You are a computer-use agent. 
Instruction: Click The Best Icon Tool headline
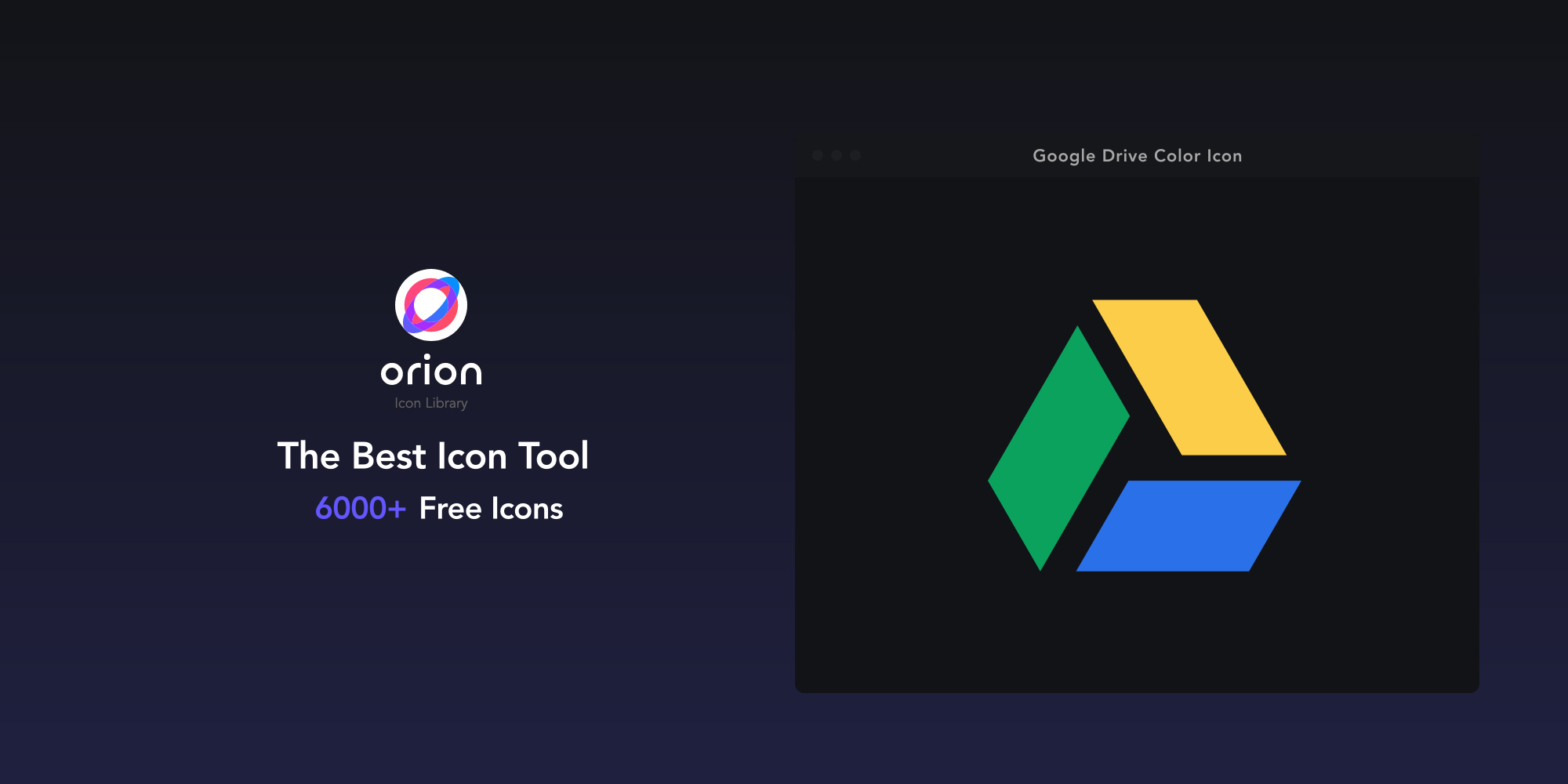pyautogui.click(x=434, y=456)
